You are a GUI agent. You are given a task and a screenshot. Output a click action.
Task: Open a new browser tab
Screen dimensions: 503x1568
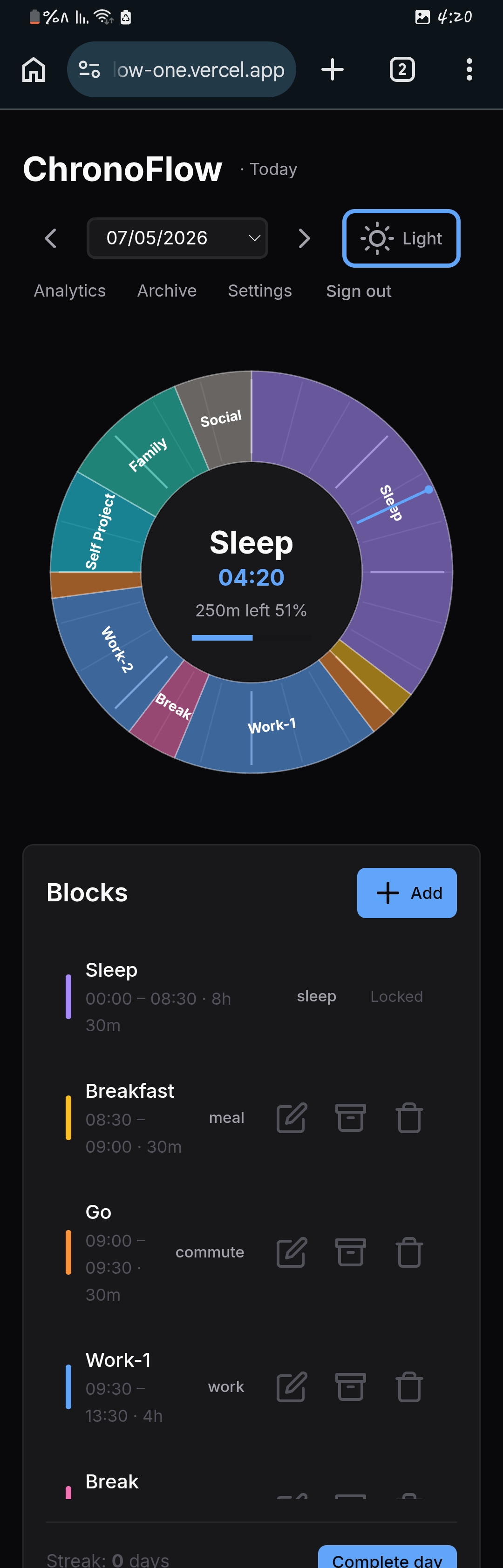tap(333, 69)
